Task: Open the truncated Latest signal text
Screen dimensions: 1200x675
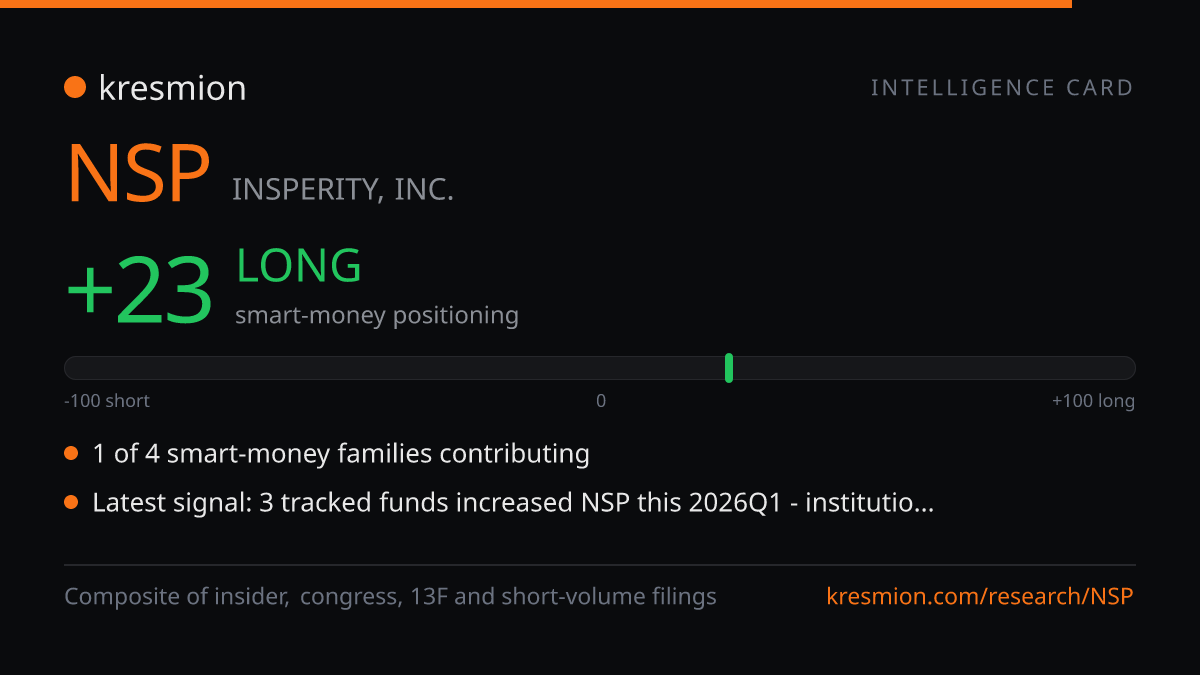Action: 513,502
